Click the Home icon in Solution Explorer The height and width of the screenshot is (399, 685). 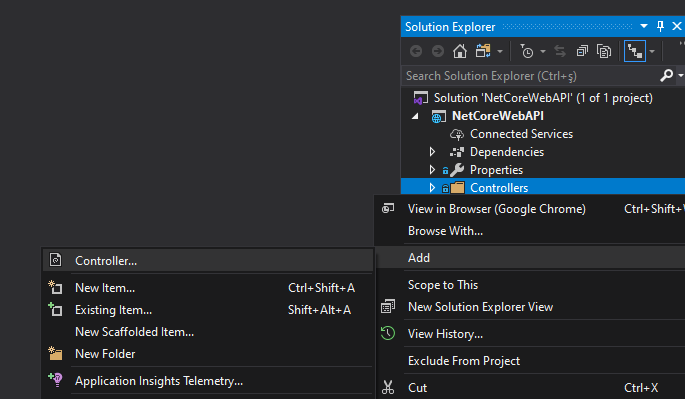[x=460, y=52]
